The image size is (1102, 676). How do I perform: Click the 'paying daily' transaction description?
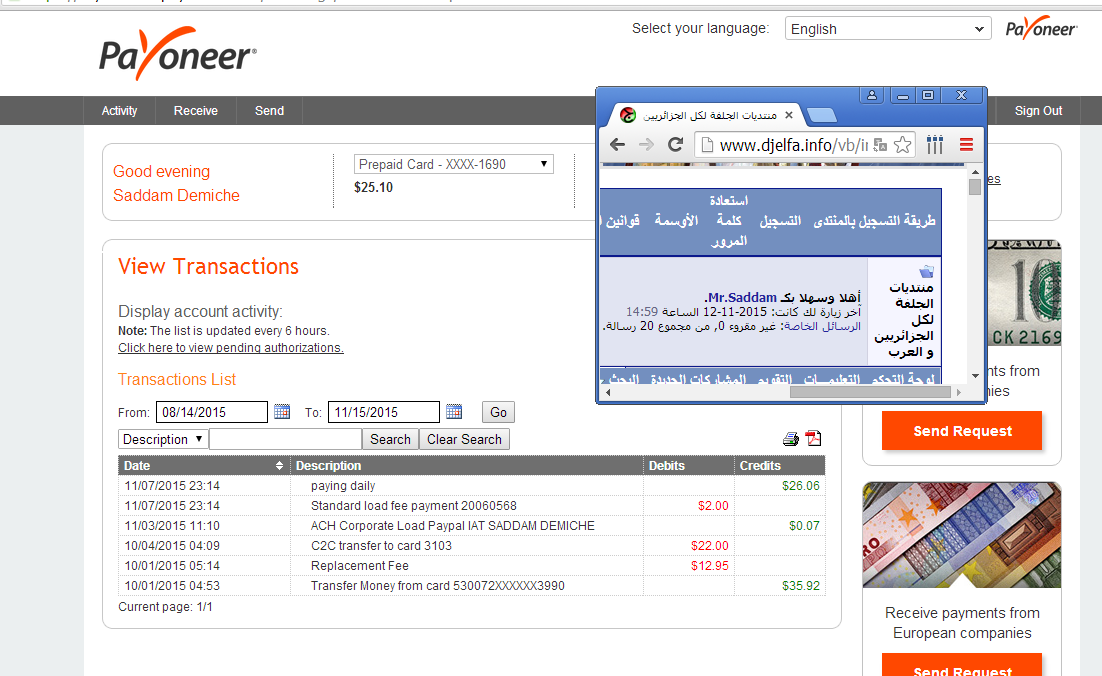[x=343, y=486]
